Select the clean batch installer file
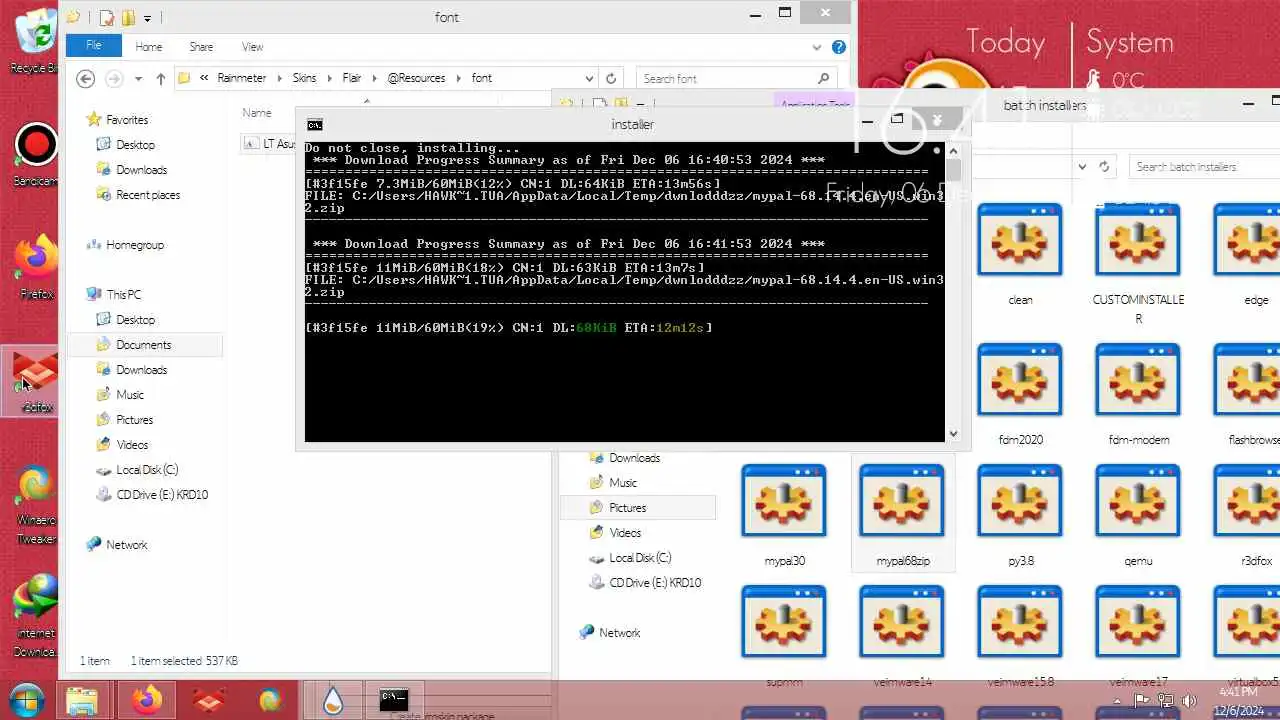The height and width of the screenshot is (720, 1280). tap(1020, 255)
